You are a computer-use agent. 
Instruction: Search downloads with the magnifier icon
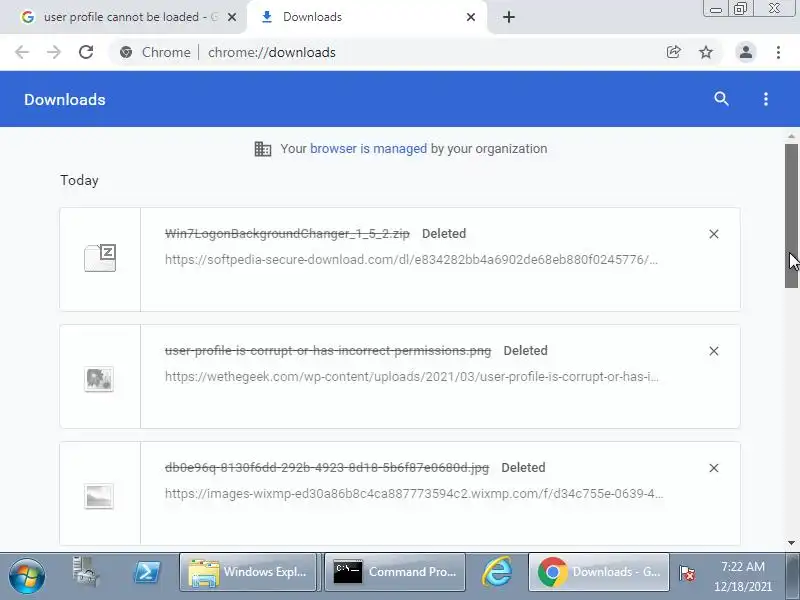(721, 99)
